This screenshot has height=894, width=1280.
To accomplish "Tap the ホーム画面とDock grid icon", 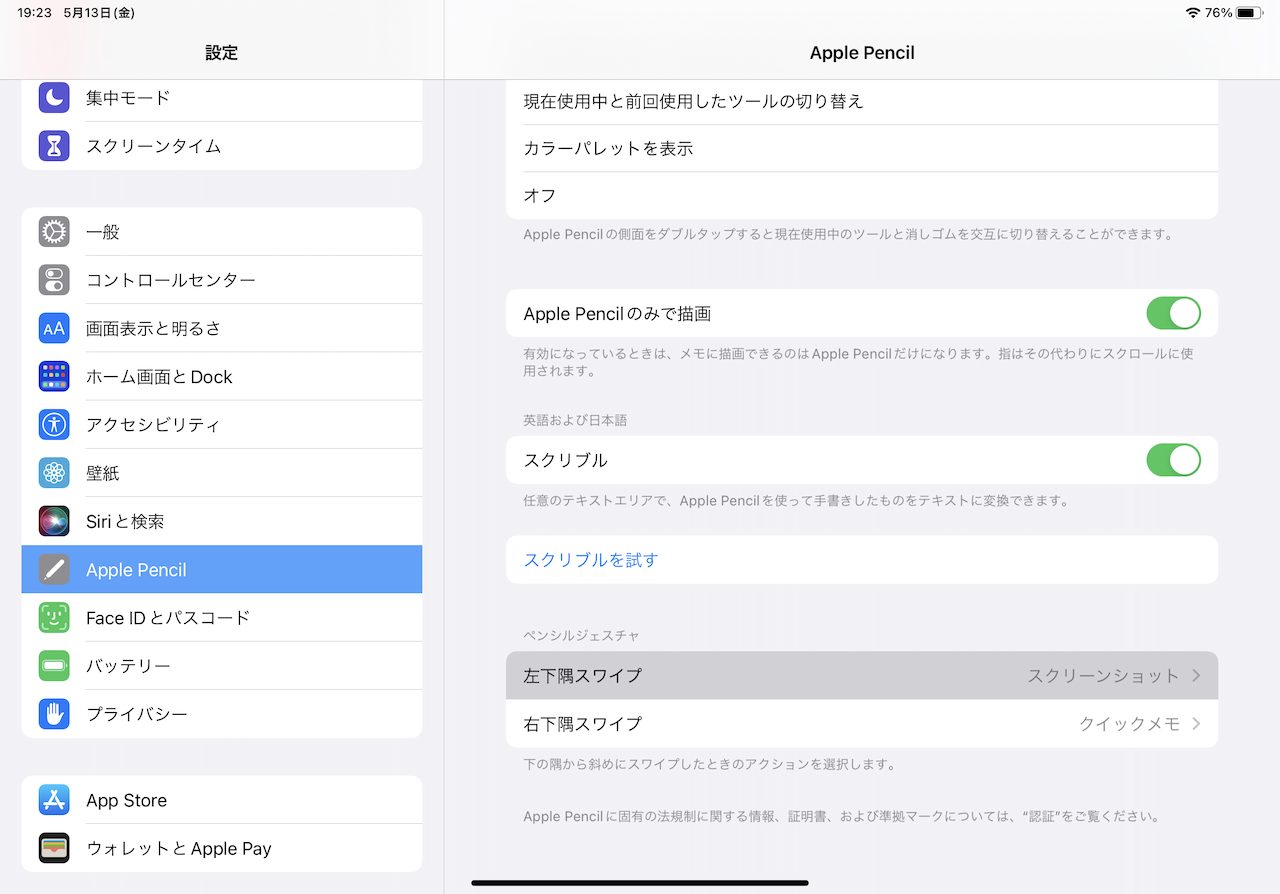I will pos(54,377).
